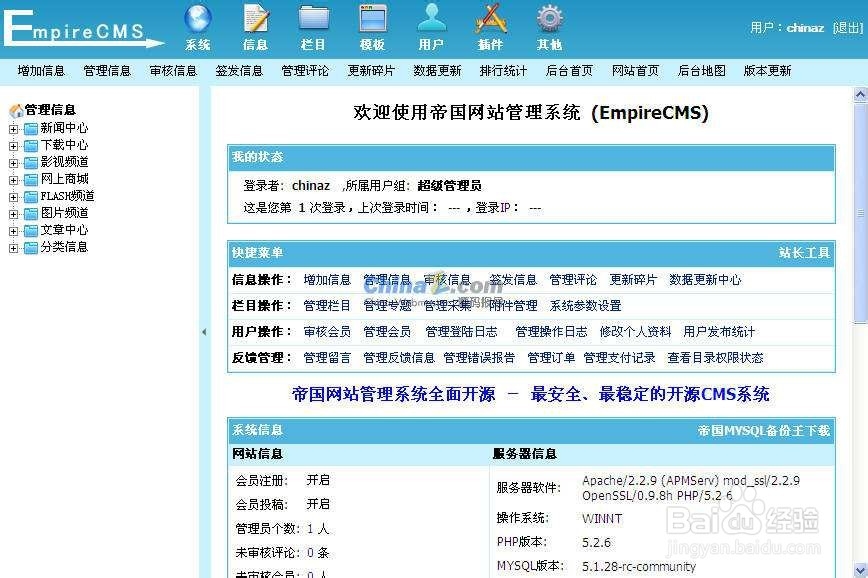868x578 pixels.
Task: Click the 影视频道 folder icon
Action: pyautogui.click(x=31, y=162)
